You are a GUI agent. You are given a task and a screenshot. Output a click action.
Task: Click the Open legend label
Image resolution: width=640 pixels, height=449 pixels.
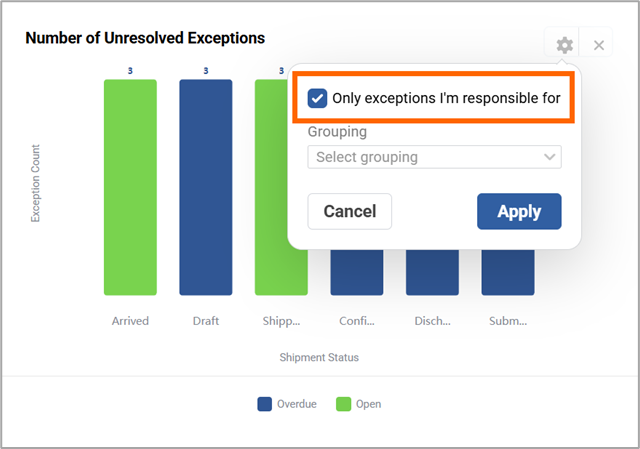369,405
